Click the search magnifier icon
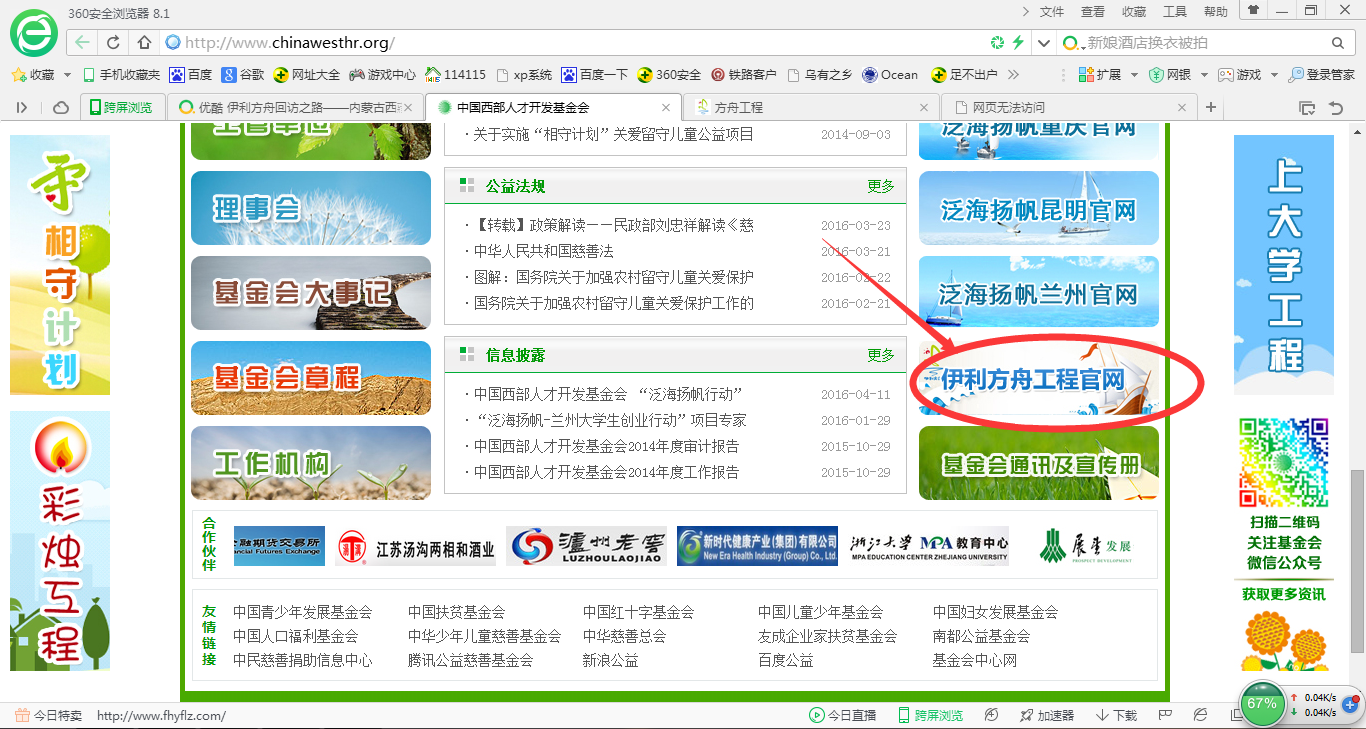The height and width of the screenshot is (729, 1366). point(1338,43)
